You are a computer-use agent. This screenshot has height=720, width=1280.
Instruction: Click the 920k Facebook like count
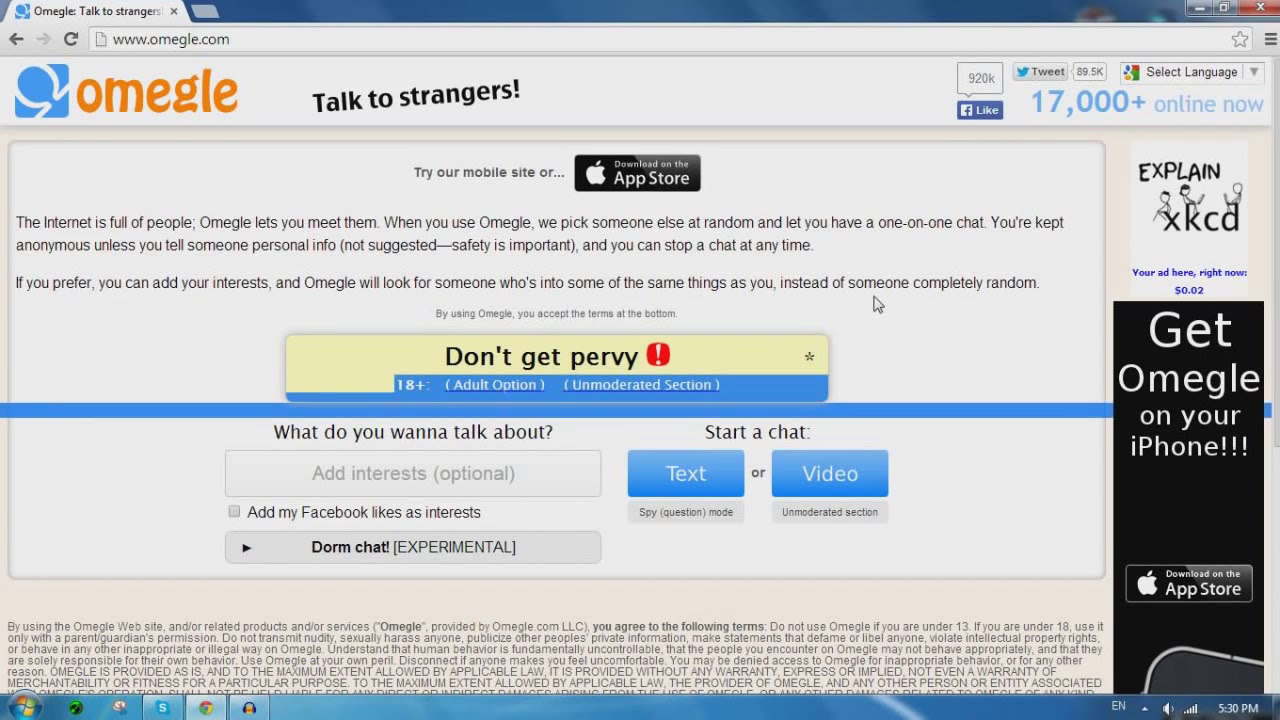pos(980,78)
